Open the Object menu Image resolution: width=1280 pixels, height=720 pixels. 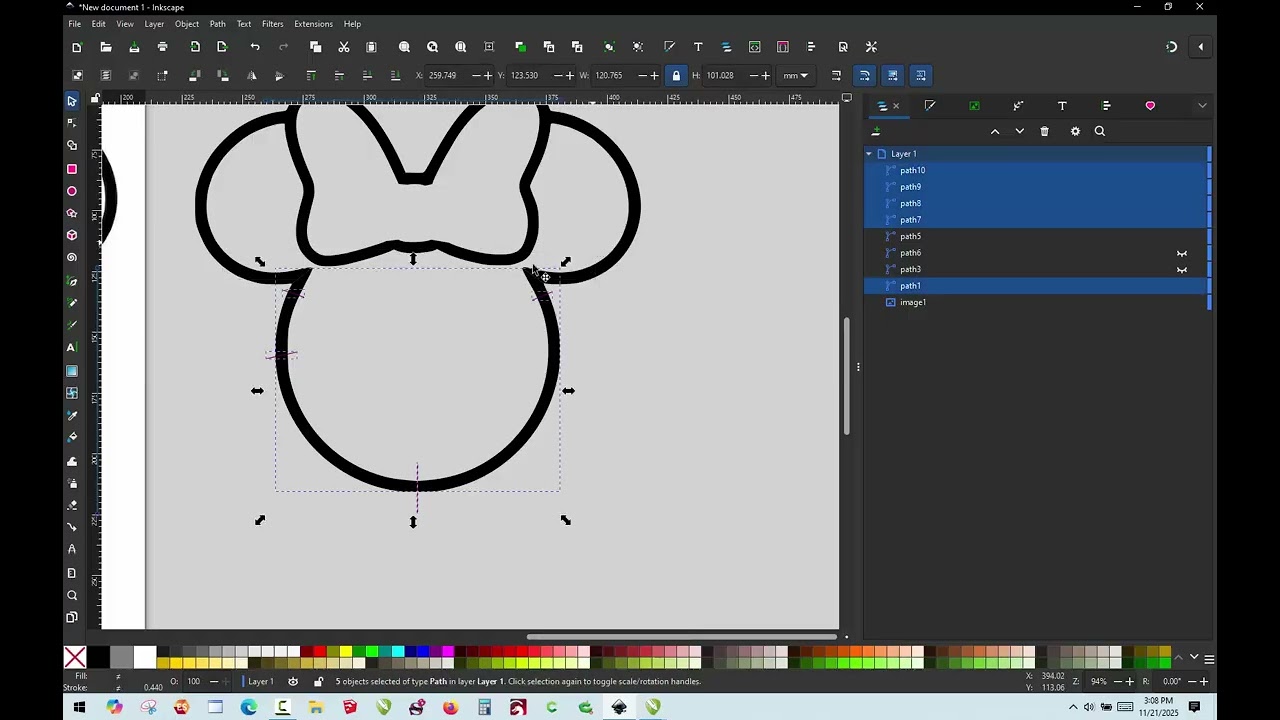tap(187, 24)
